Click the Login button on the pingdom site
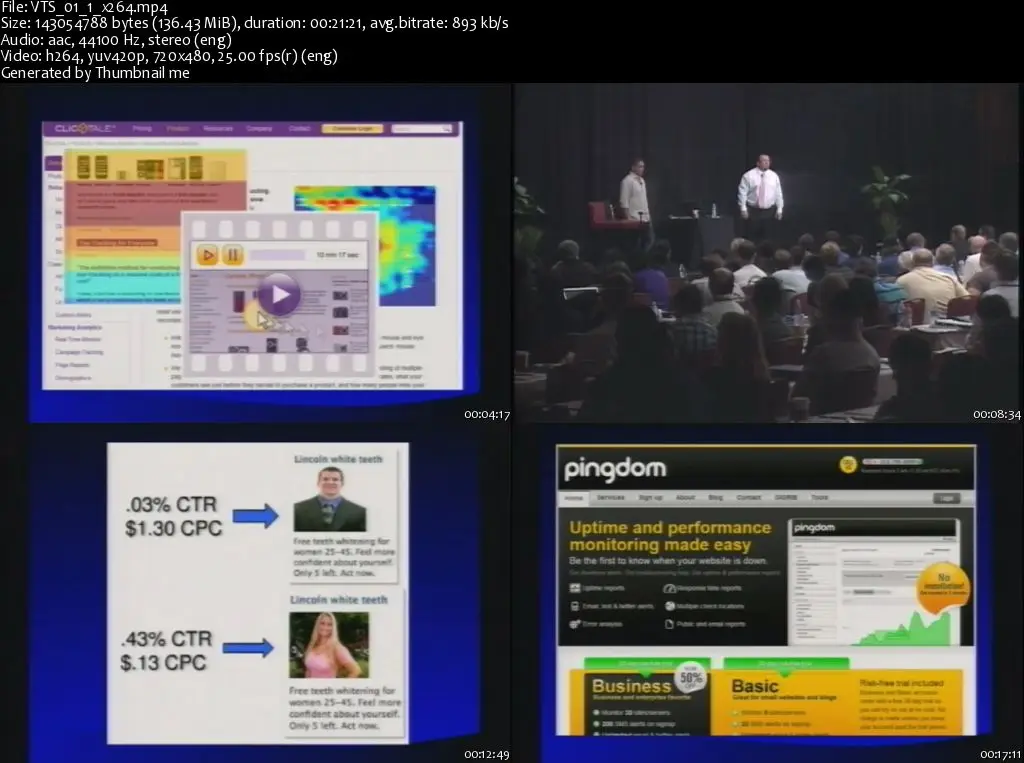 click(x=946, y=498)
